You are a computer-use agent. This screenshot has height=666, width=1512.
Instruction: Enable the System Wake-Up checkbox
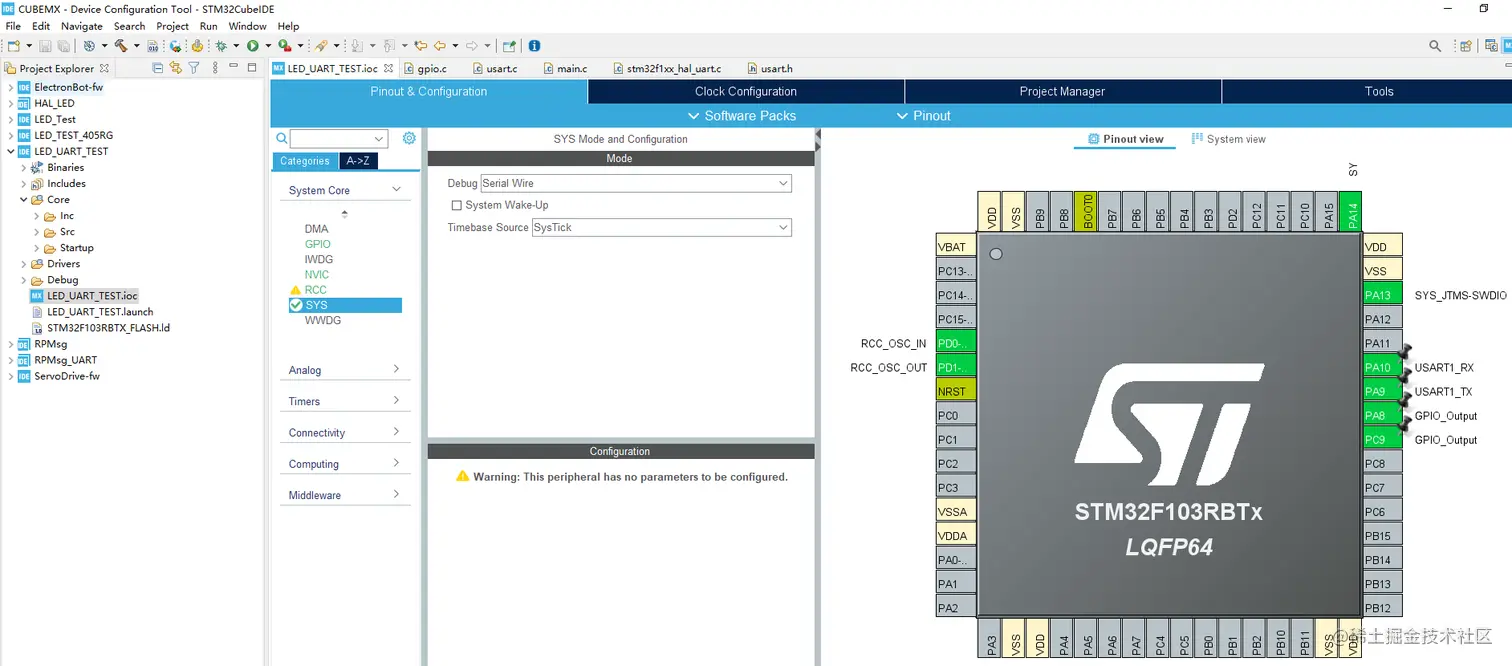pos(457,205)
